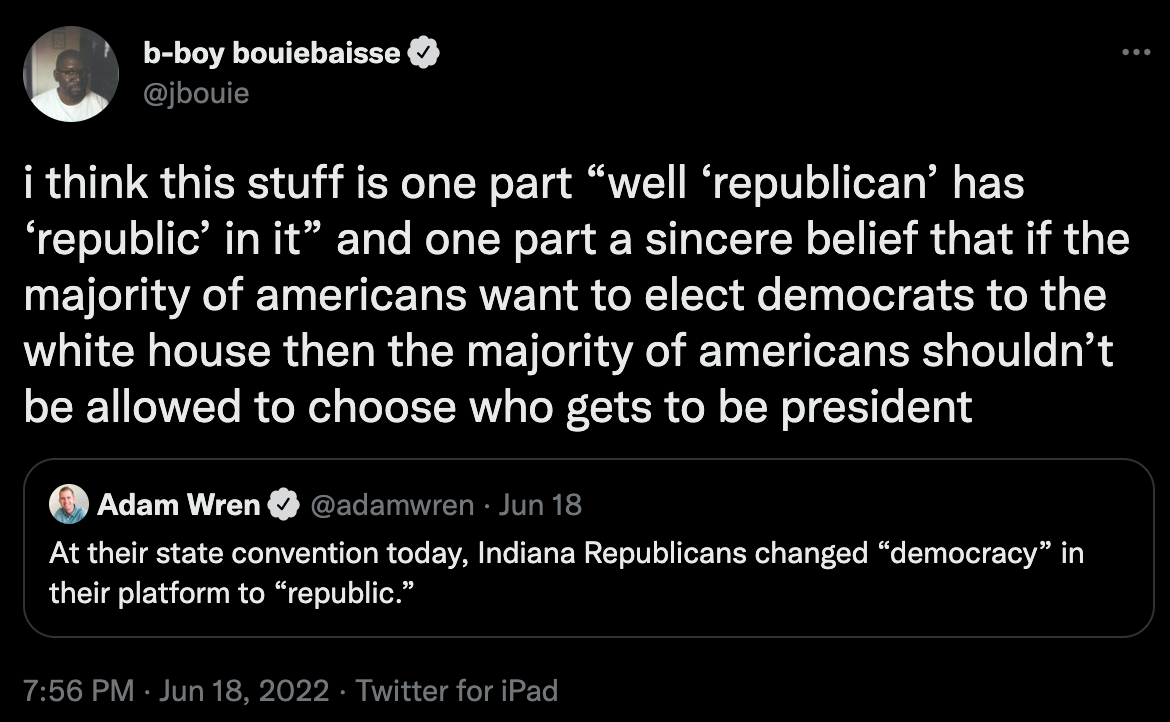1170x722 pixels.
Task: Click the verified badge beside Adam Wren
Action: pyautogui.click(x=284, y=505)
